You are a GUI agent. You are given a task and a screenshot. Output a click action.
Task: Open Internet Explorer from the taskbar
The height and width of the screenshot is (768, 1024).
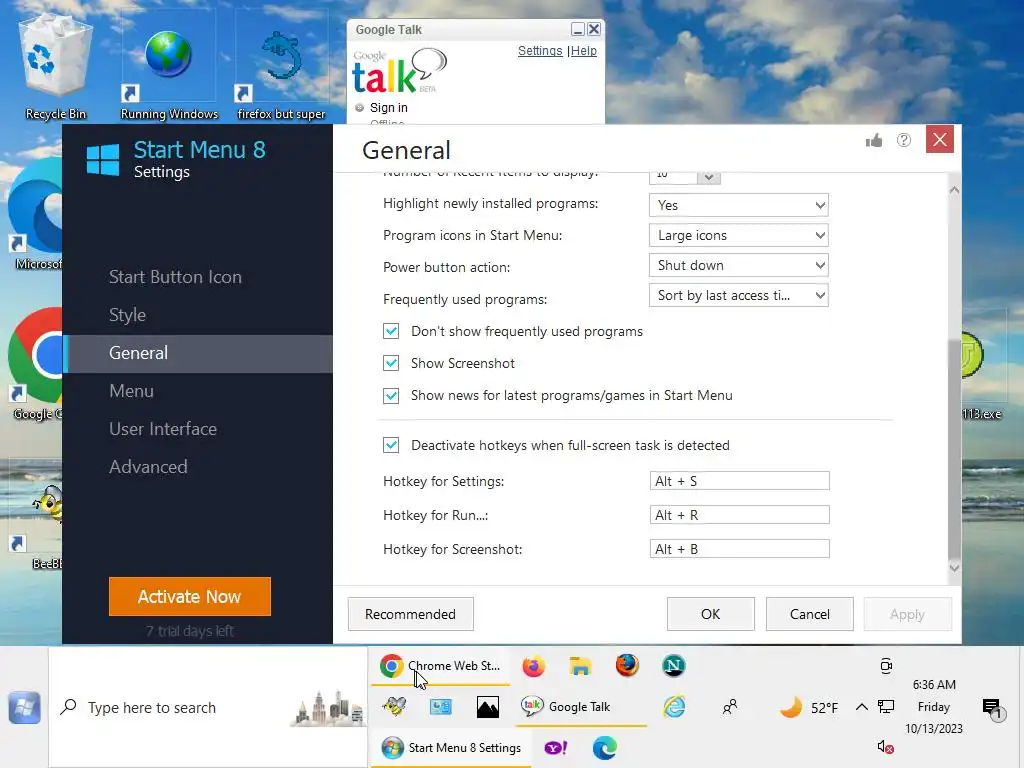(674, 707)
